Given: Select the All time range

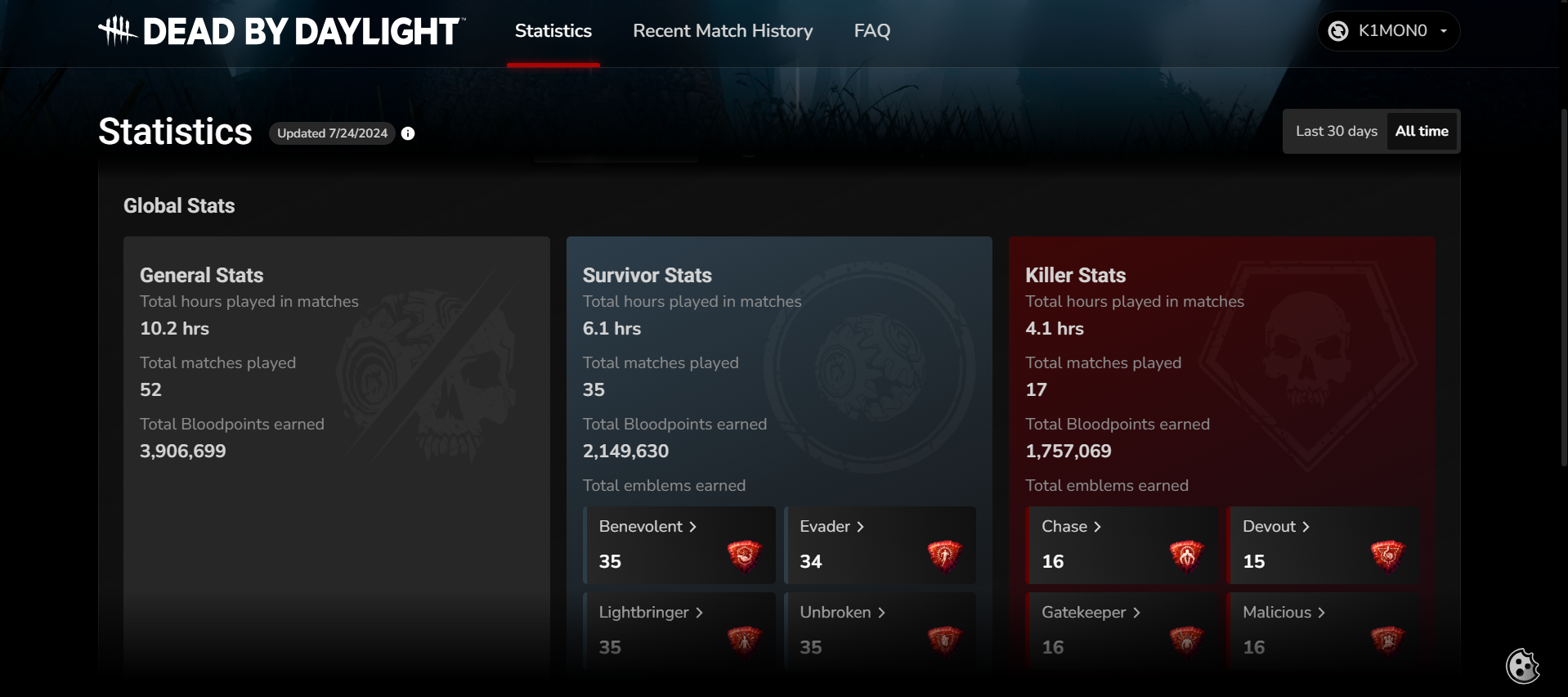Looking at the screenshot, I should [1422, 131].
